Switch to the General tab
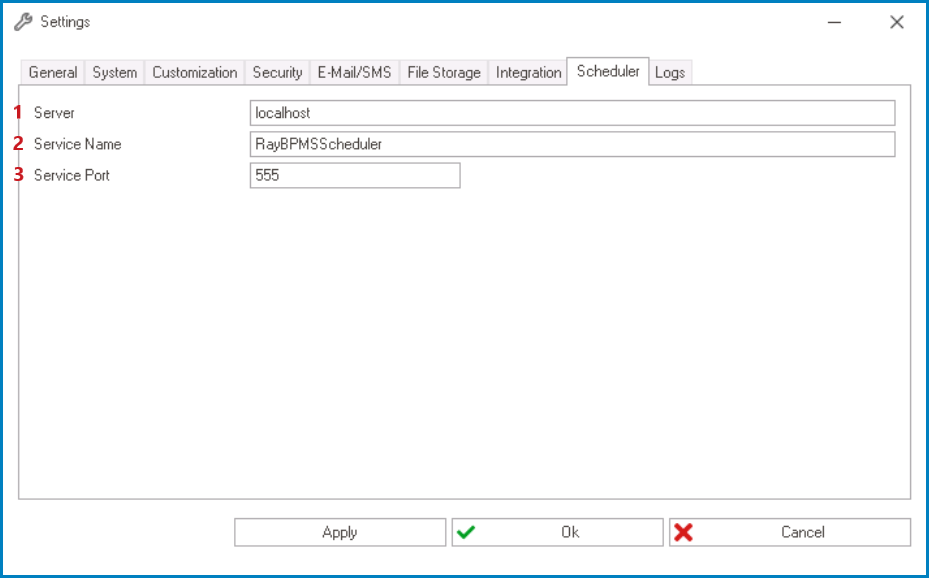This screenshot has width=929, height=578. [x=53, y=72]
